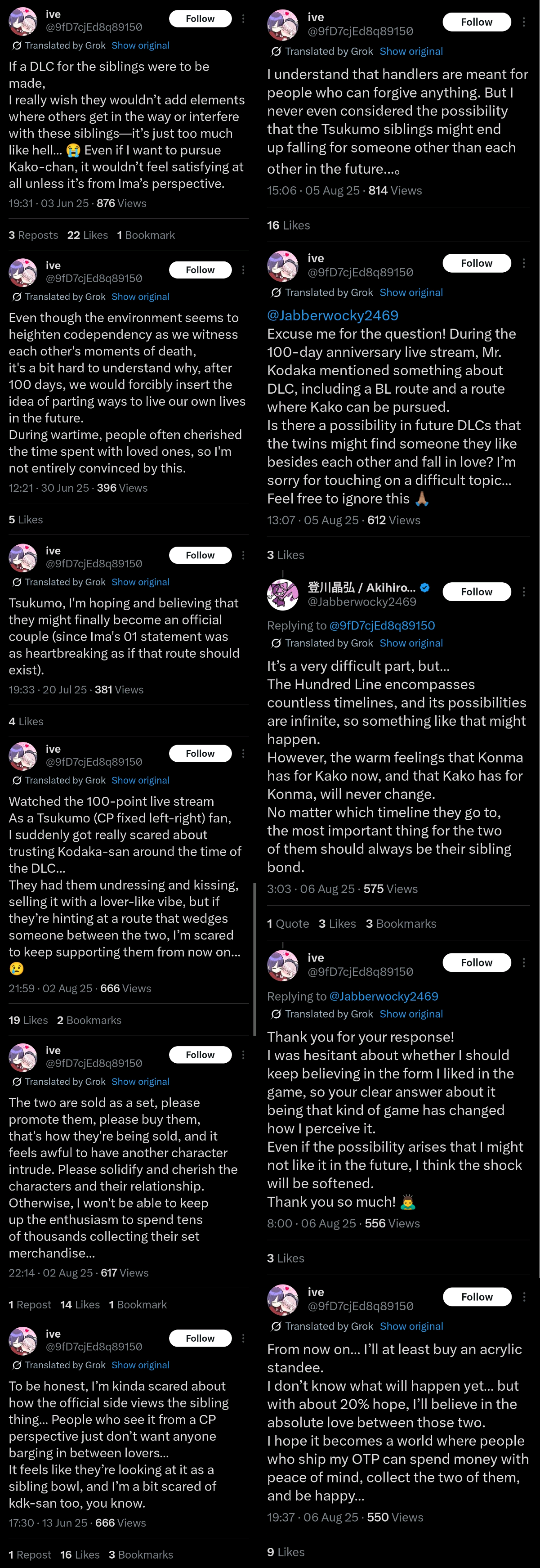540x1568 pixels.
Task: Open more options on the acrylic standee post
Action: [x=523, y=1297]
